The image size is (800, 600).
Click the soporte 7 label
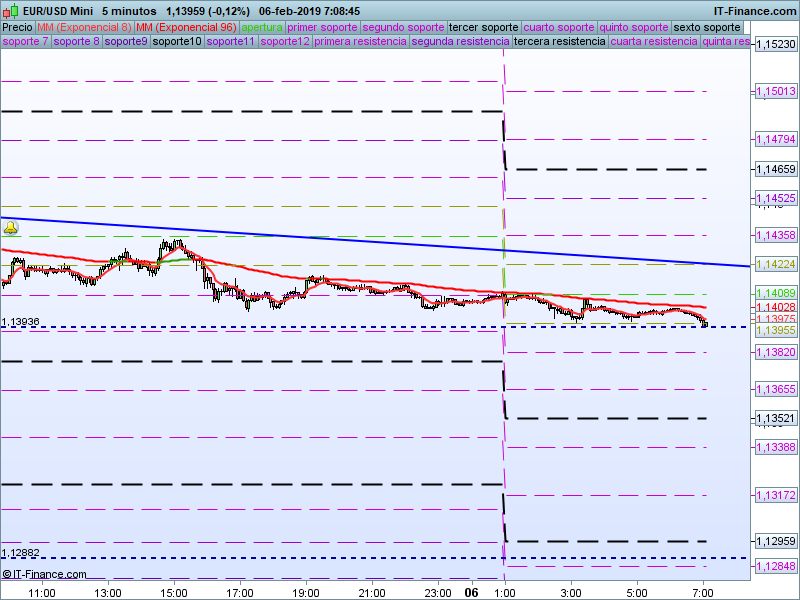(25, 41)
